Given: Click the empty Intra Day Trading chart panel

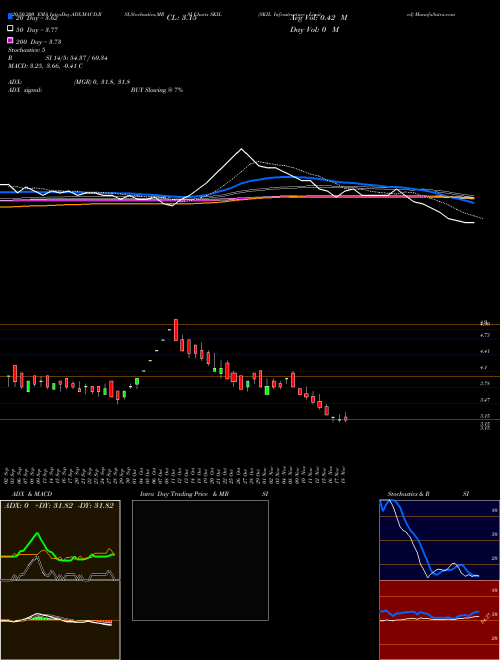Looking at the screenshot, I should 200,560.
